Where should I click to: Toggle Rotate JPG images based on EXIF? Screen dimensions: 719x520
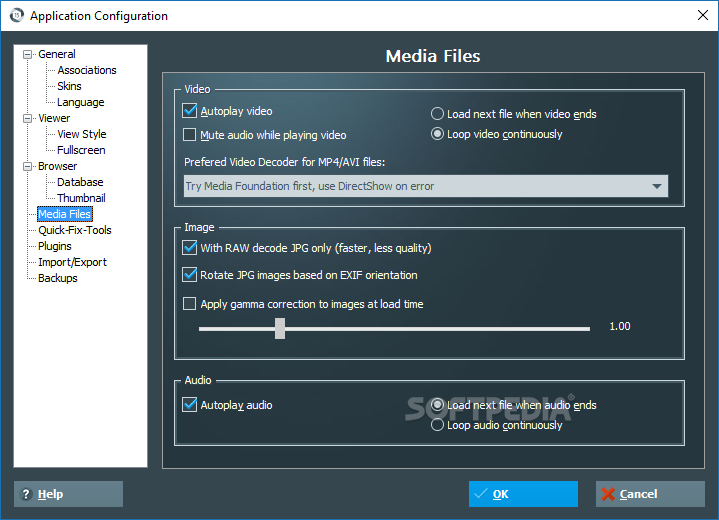click(x=189, y=275)
